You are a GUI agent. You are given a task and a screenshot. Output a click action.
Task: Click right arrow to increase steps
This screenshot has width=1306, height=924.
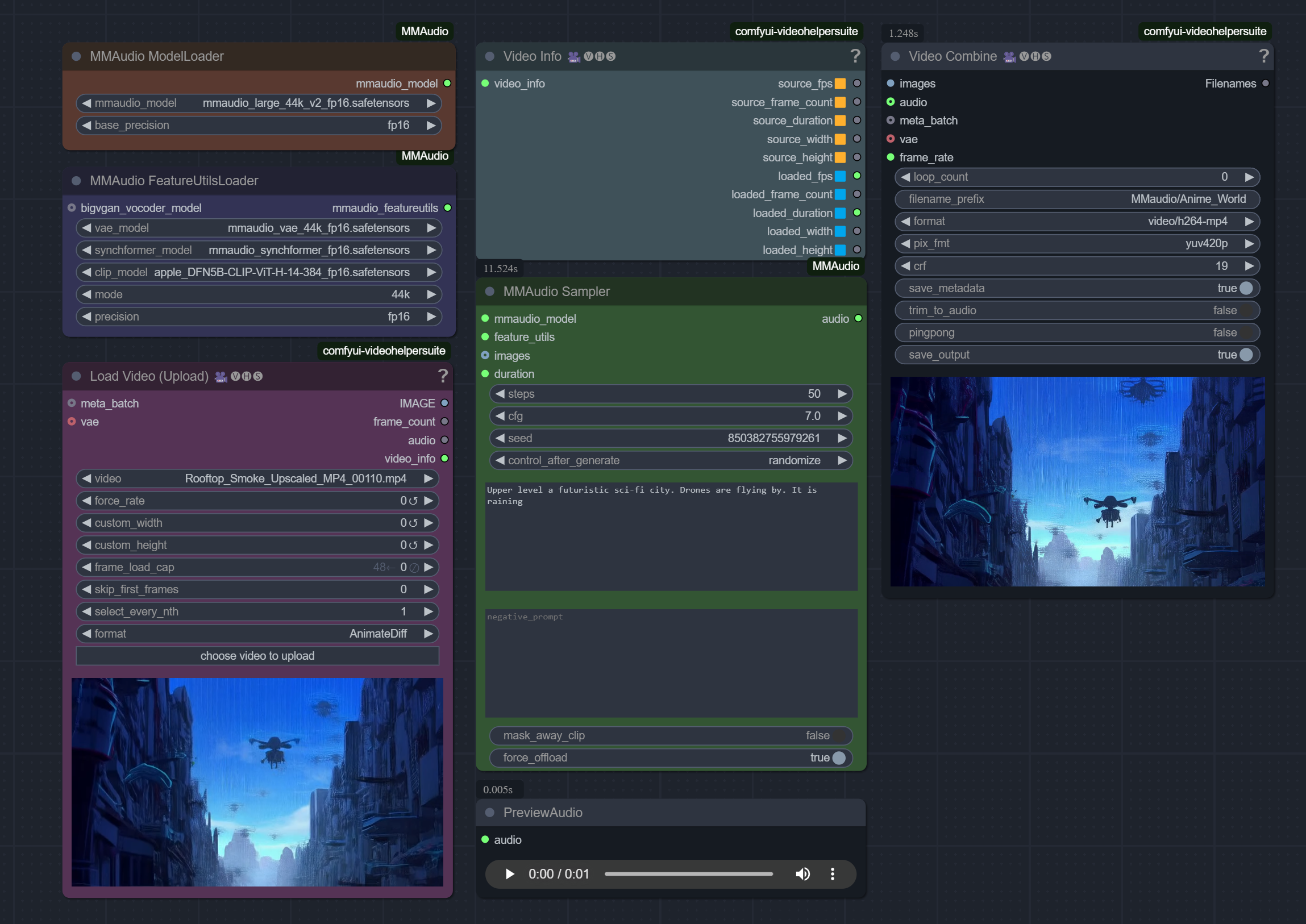pos(842,394)
